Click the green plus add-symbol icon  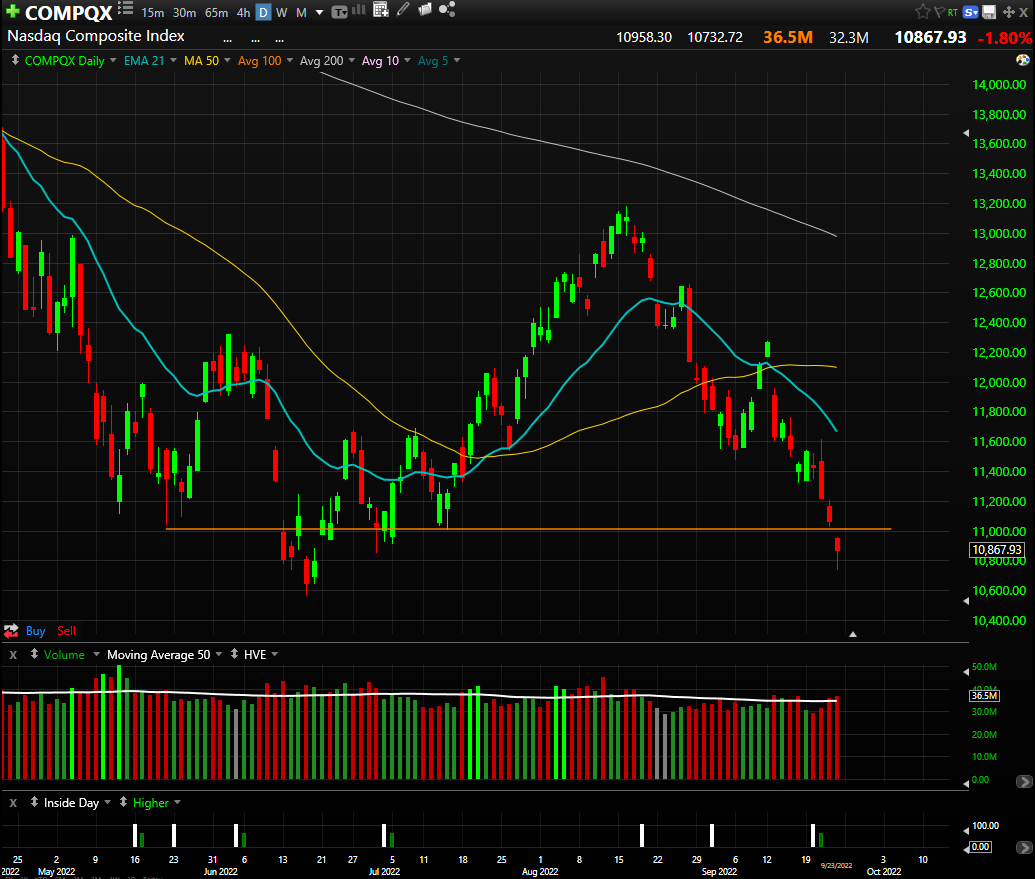(x=13, y=11)
